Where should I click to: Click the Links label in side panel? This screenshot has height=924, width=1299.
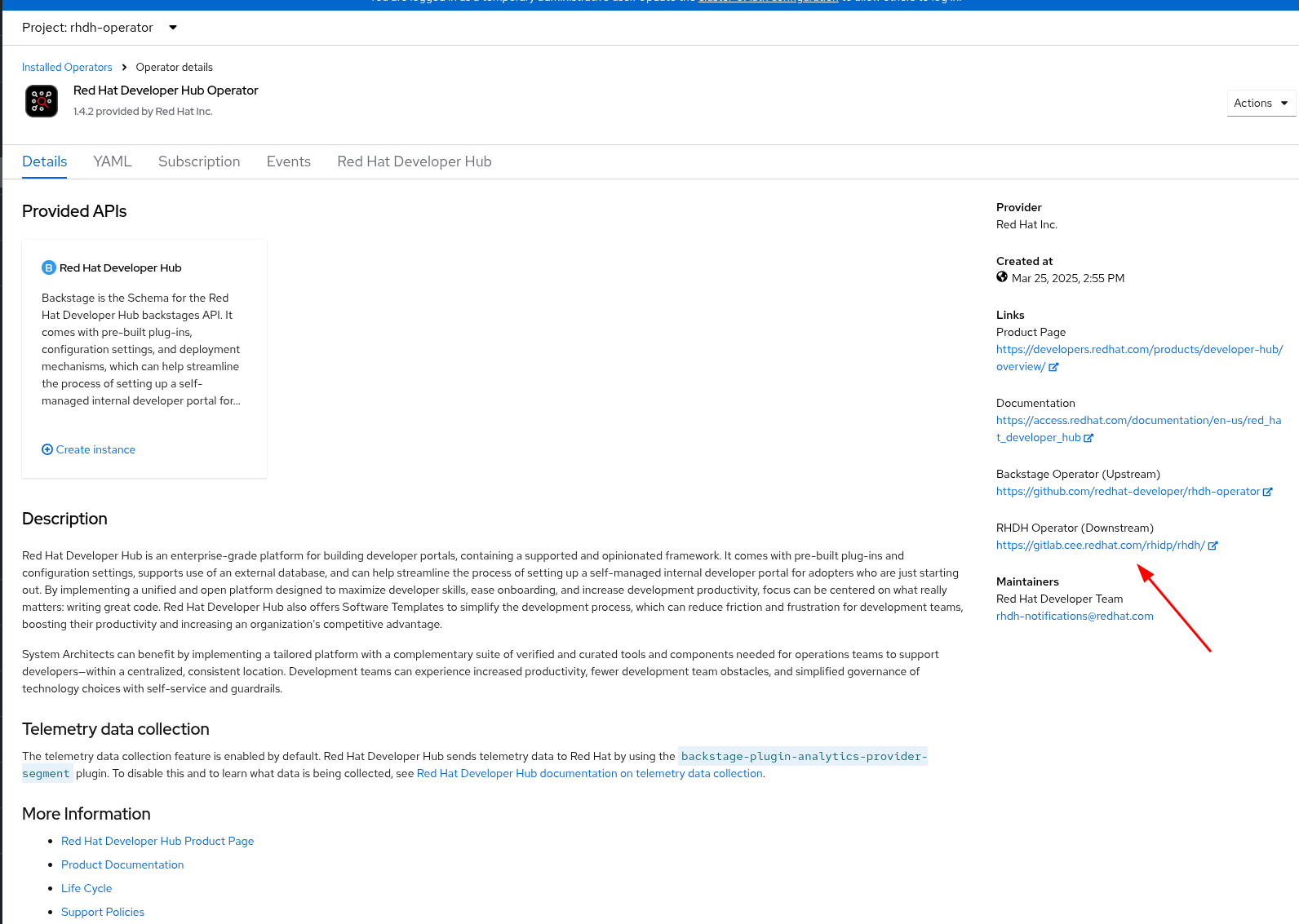[1010, 316]
